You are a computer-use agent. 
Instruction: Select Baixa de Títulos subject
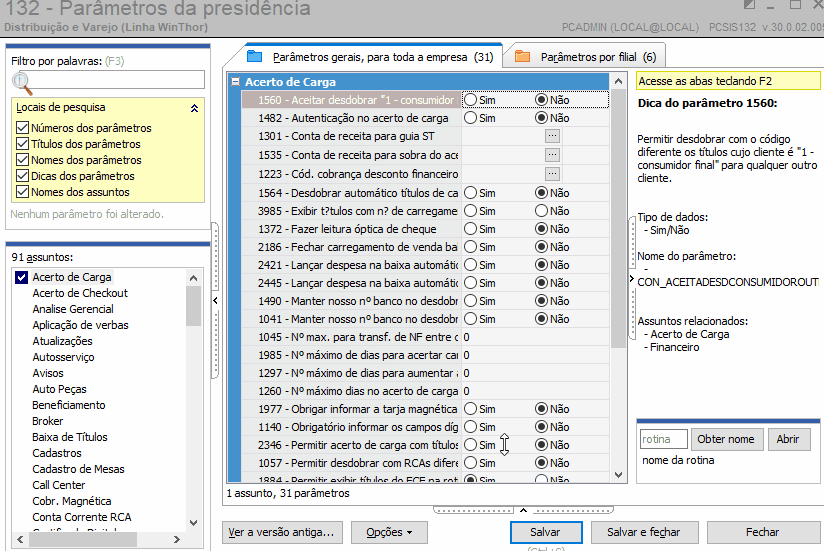[70, 437]
